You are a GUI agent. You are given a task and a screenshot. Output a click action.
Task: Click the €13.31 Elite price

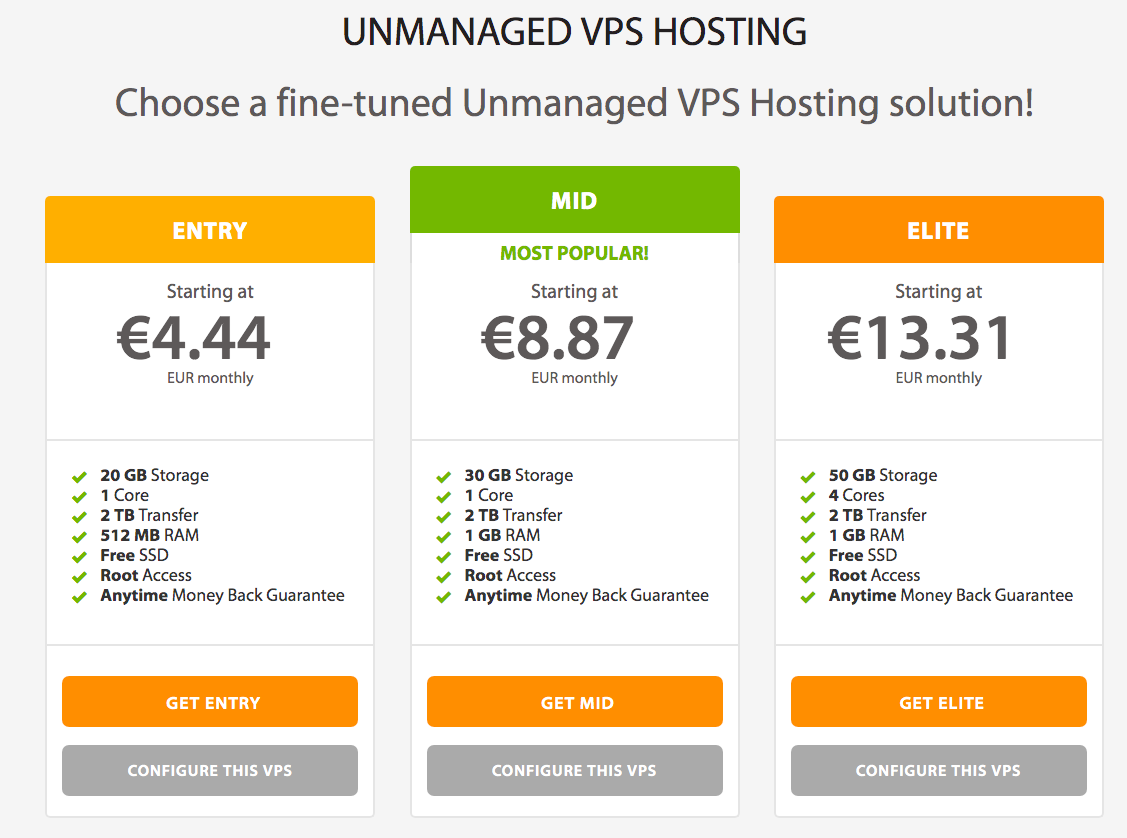[x=920, y=338]
